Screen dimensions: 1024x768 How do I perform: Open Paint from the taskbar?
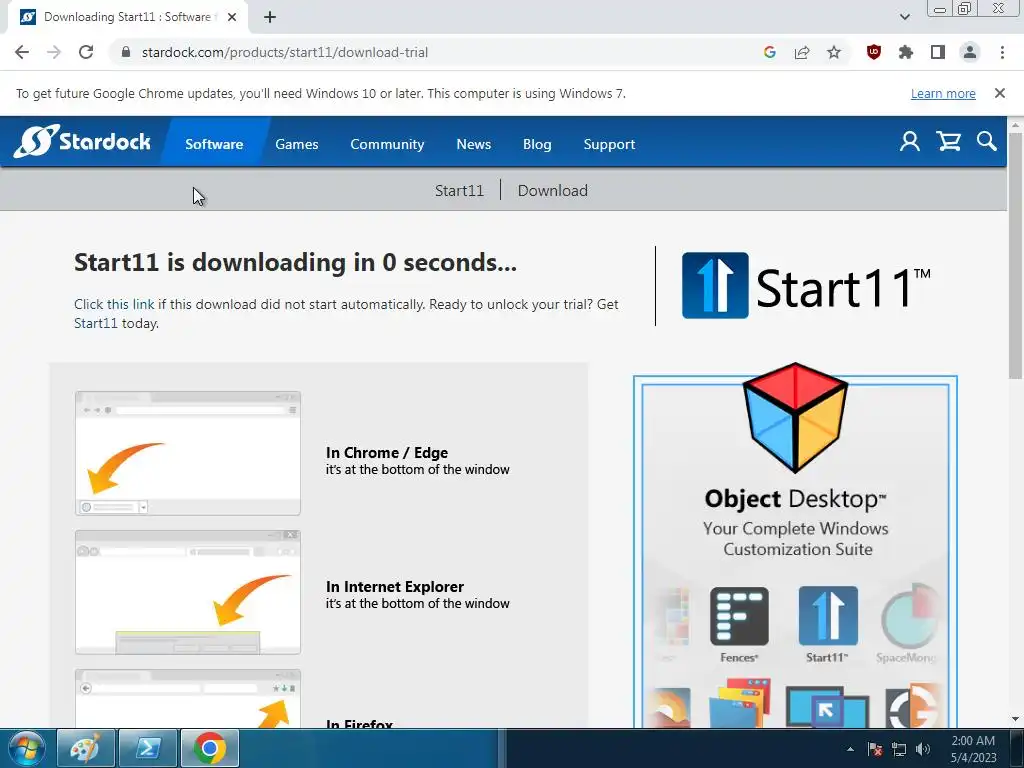click(86, 748)
